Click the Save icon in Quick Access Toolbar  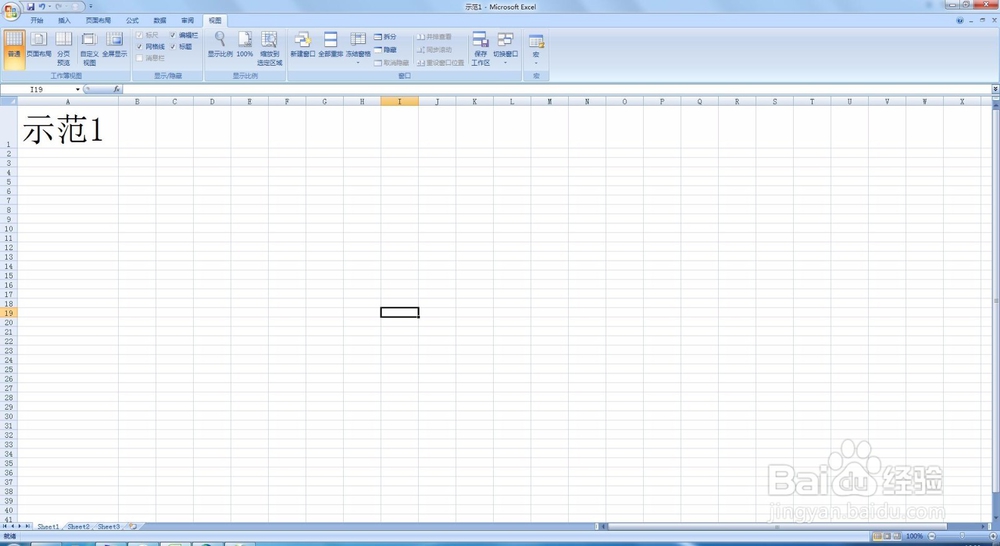(x=31, y=6)
